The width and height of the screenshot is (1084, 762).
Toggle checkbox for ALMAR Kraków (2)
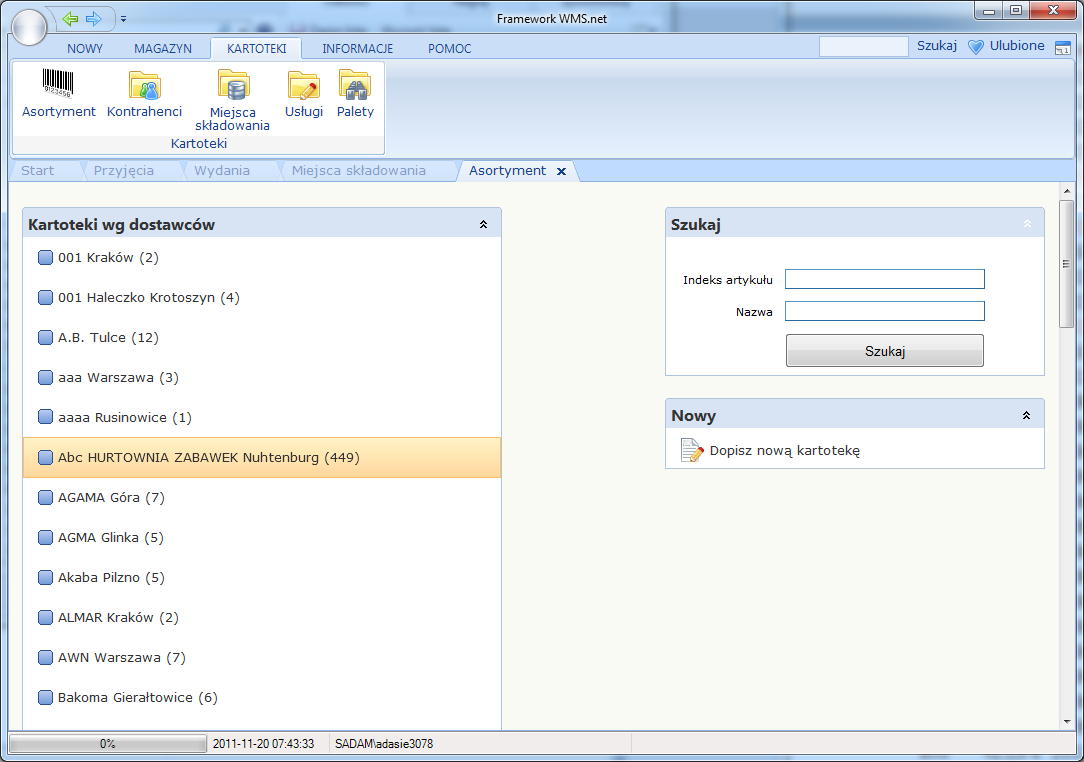click(x=45, y=617)
